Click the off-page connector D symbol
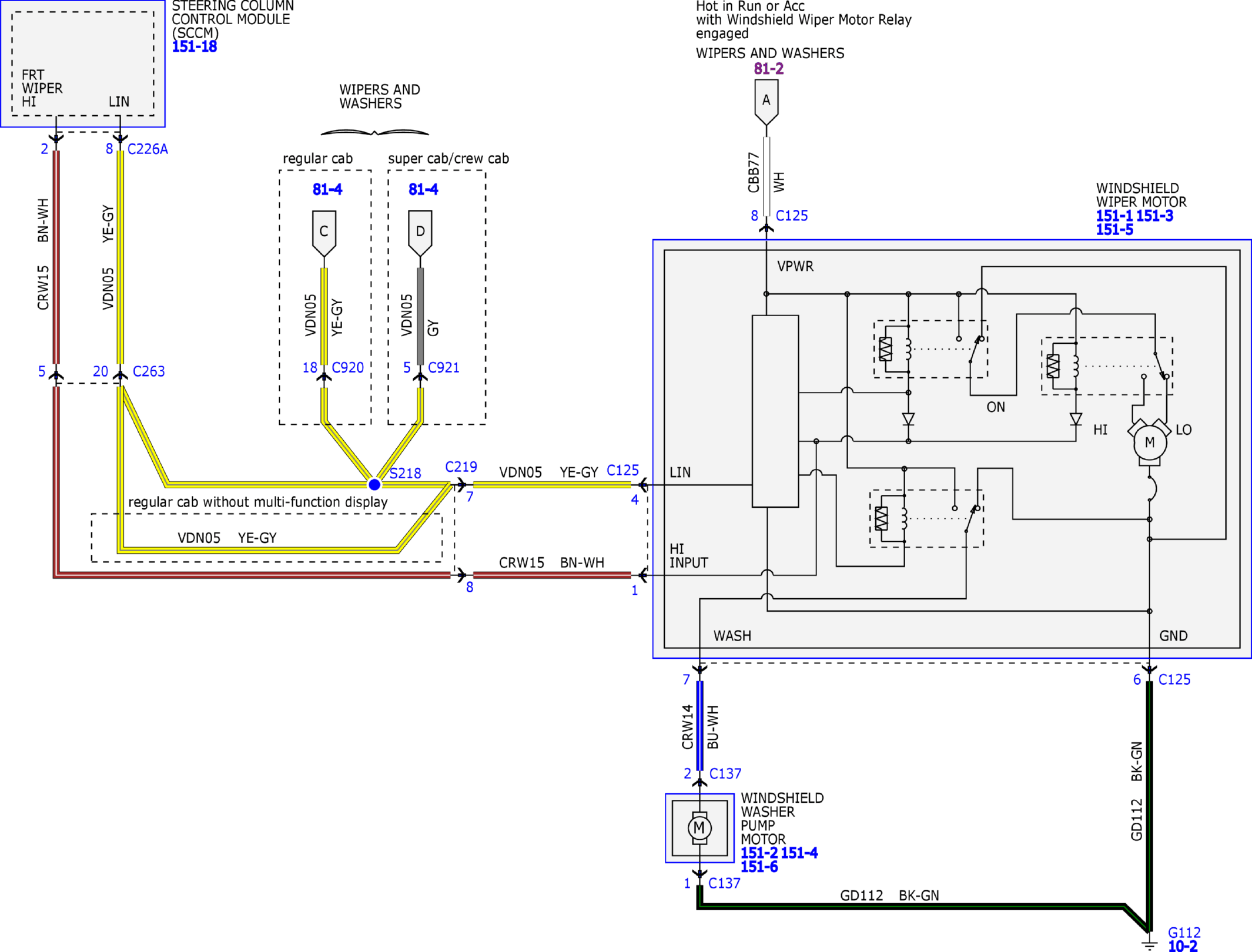The width and height of the screenshot is (1252, 952). click(420, 233)
